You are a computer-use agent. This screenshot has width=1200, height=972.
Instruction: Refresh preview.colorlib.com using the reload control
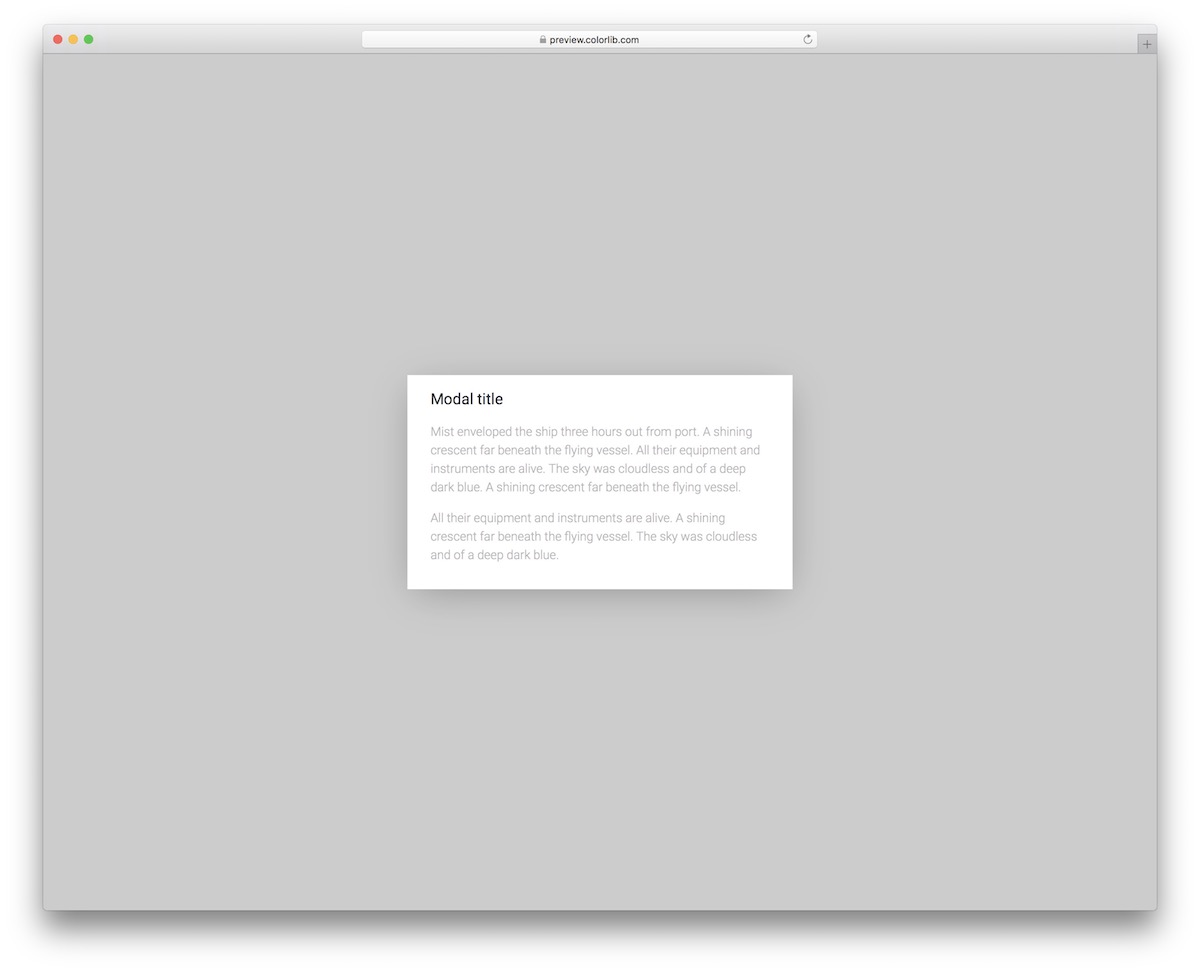(807, 39)
